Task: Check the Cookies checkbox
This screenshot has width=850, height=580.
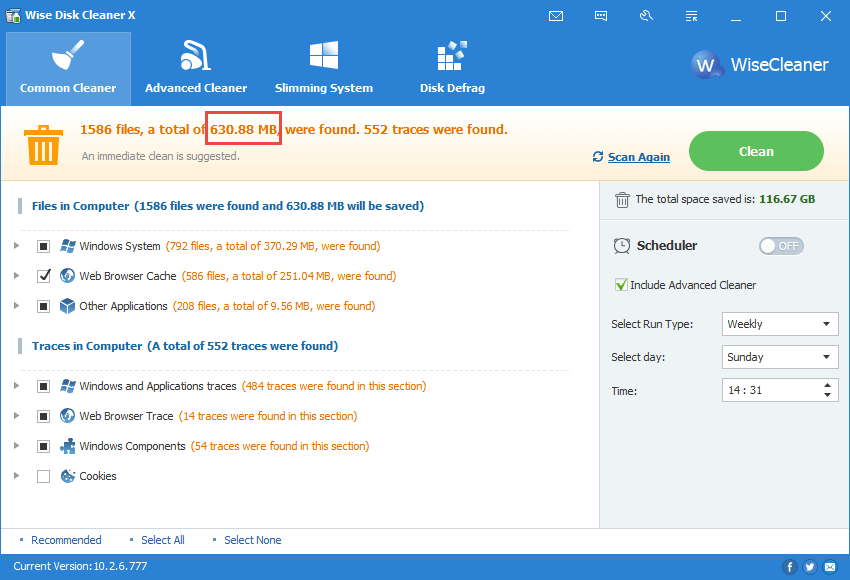Action: 43,476
